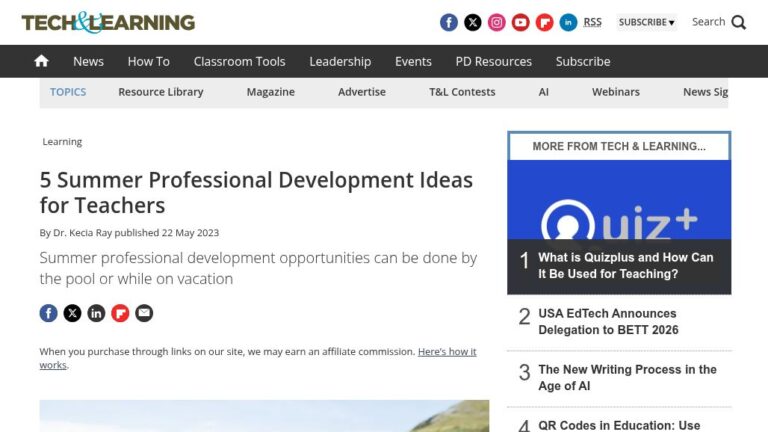
Task: Click the TOPICS label
Action: [x=68, y=92]
